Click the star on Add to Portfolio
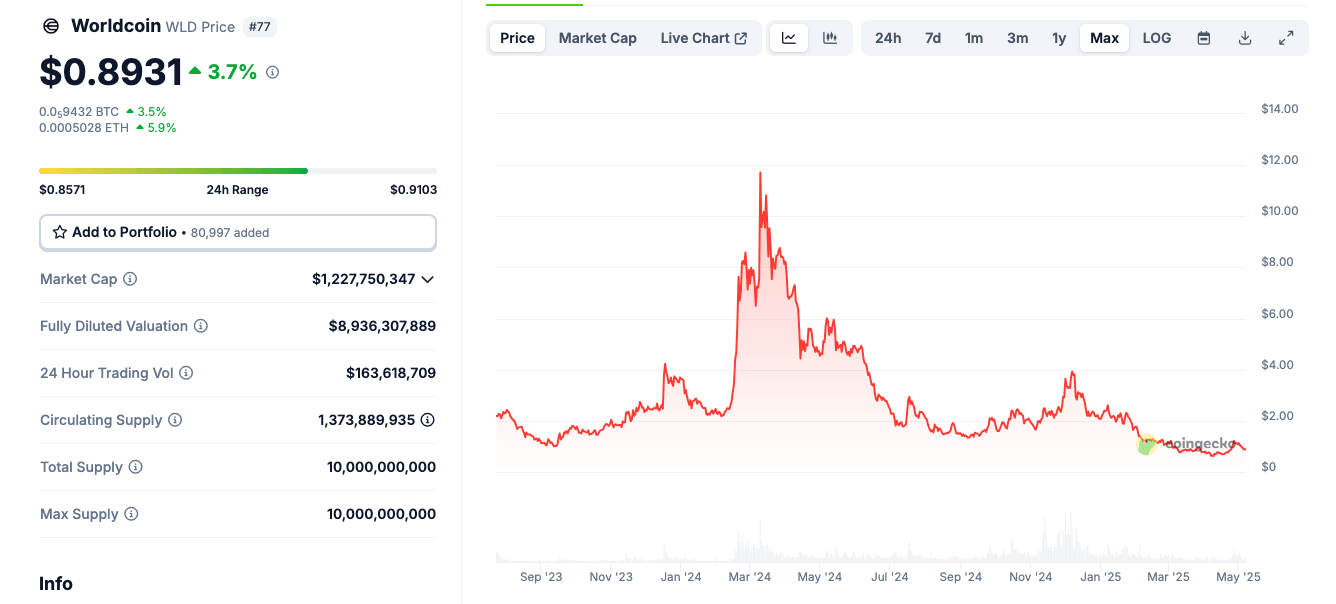This screenshot has height=604, width=1336. click(x=60, y=231)
